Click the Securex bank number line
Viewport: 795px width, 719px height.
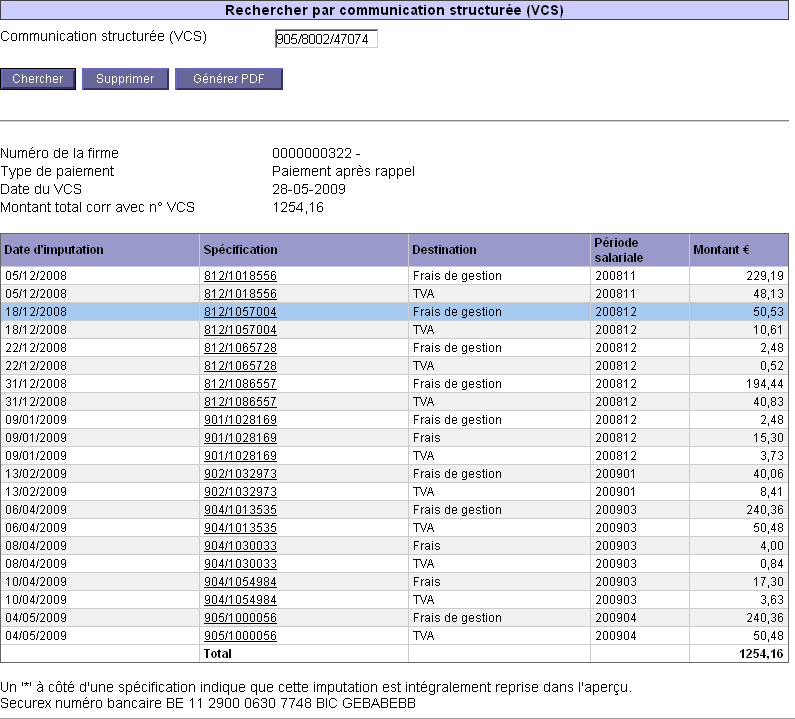click(x=208, y=704)
